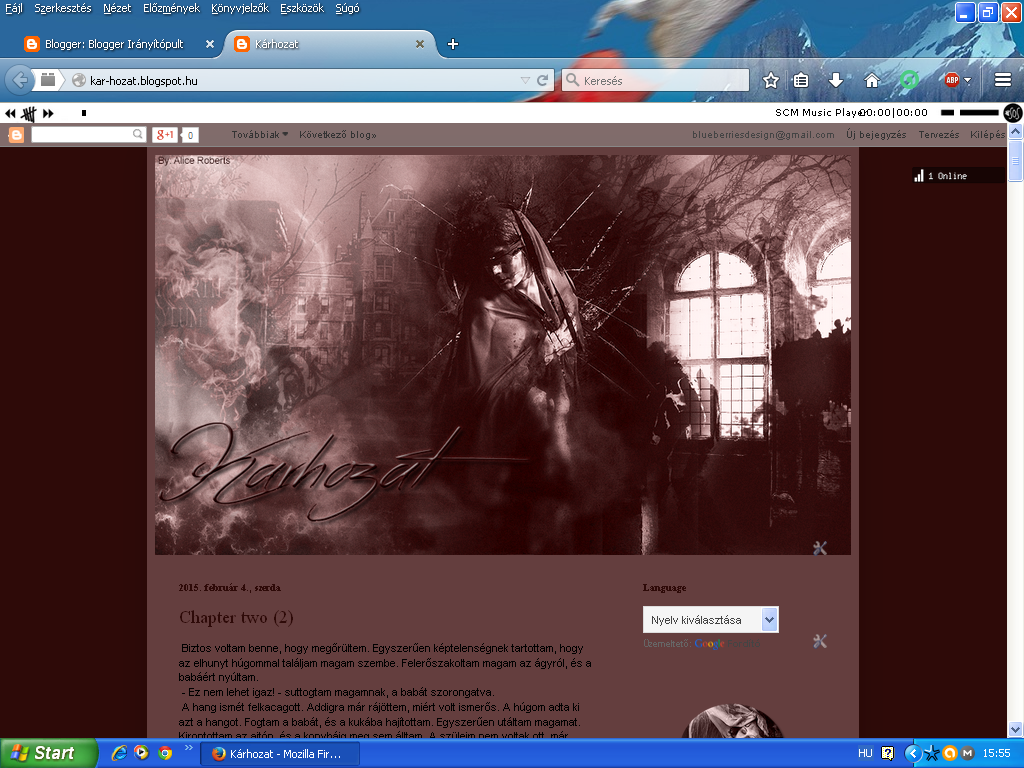
Task: Close the Kárhozat tab
Action: (x=420, y=44)
